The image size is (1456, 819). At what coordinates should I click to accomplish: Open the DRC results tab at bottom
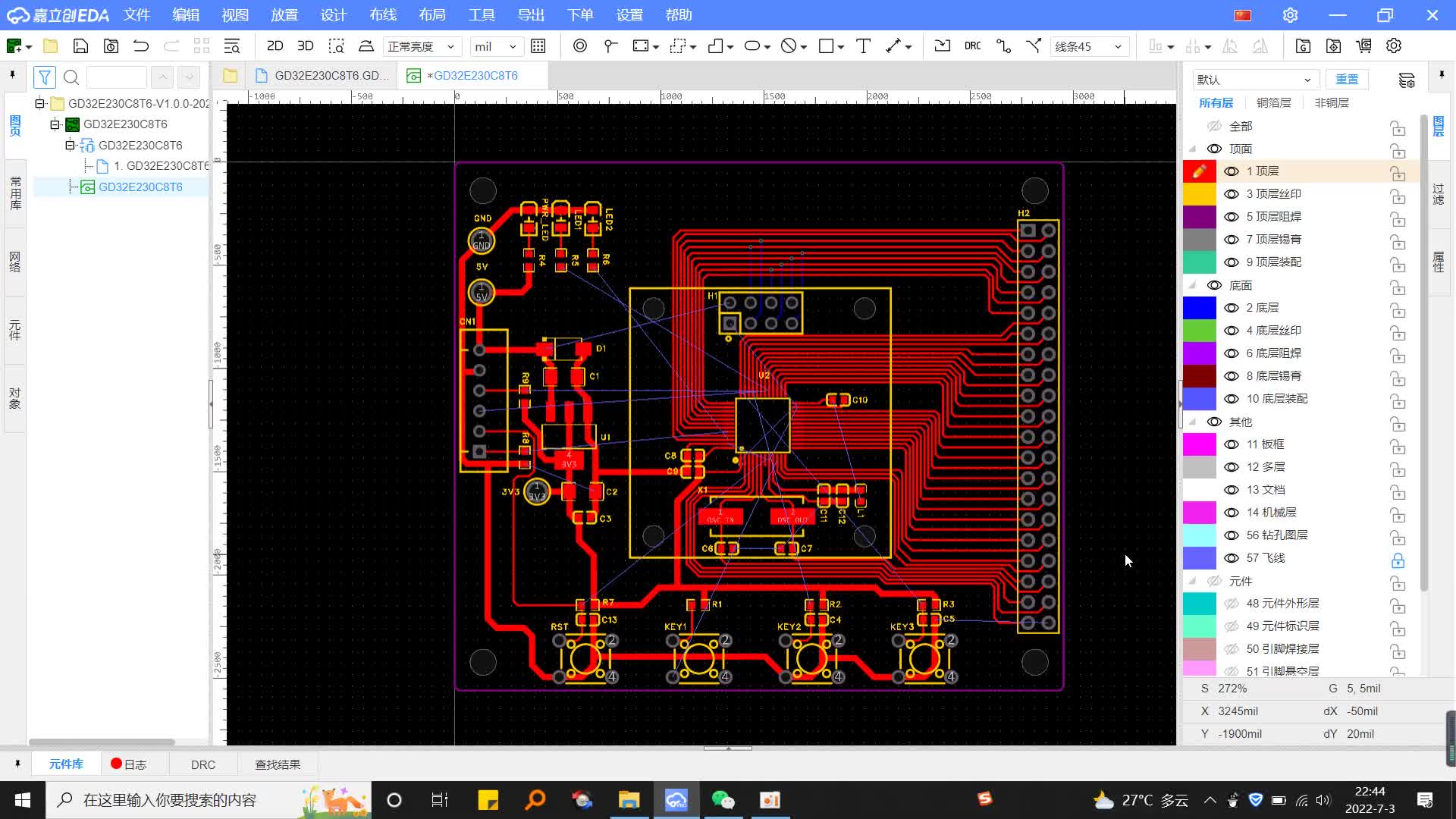203,764
